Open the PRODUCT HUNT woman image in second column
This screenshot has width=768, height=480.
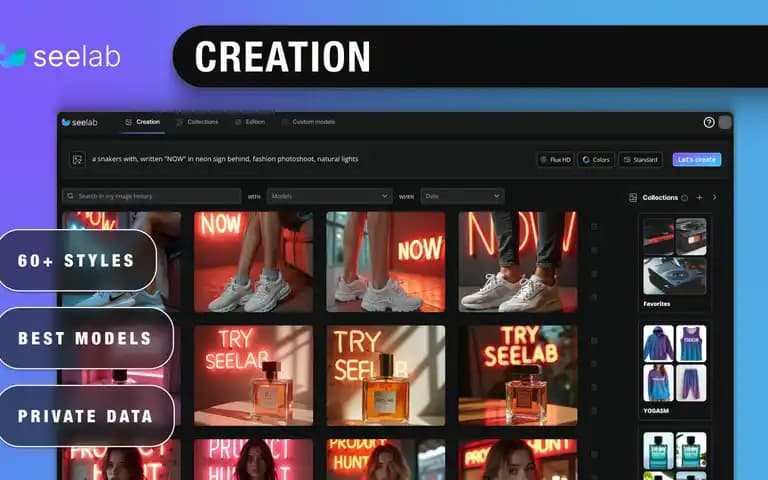[254, 459]
